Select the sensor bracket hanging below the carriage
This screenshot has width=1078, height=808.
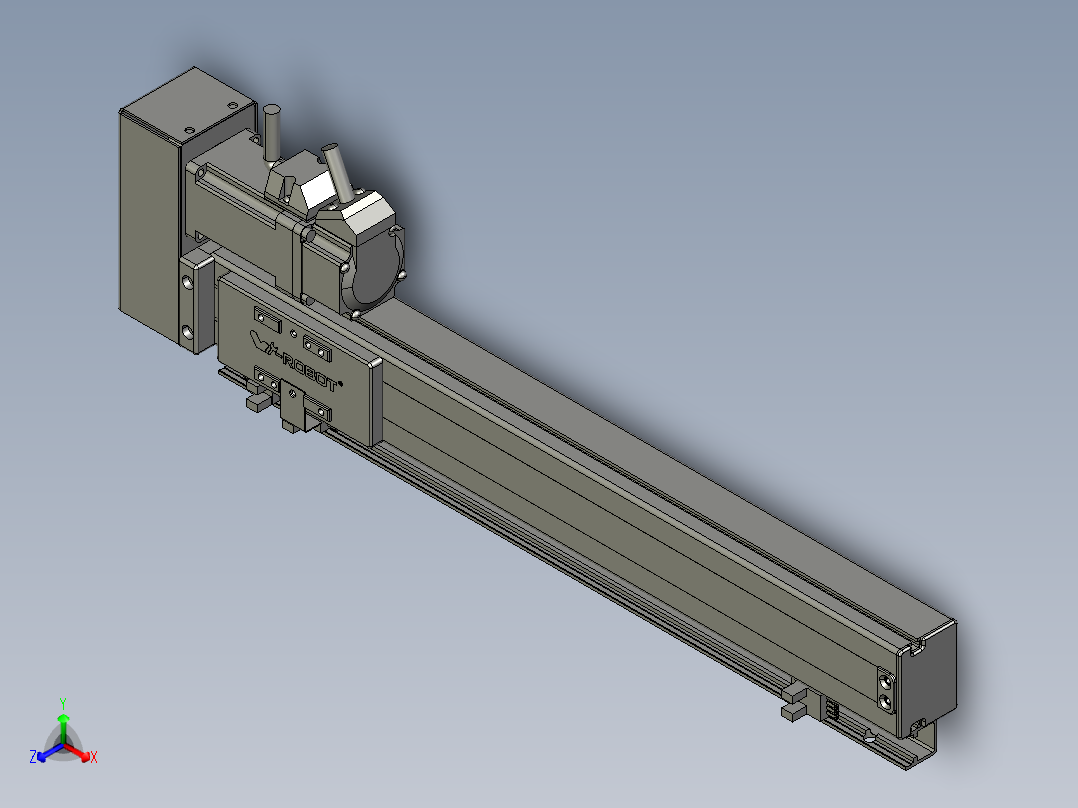pos(294,408)
